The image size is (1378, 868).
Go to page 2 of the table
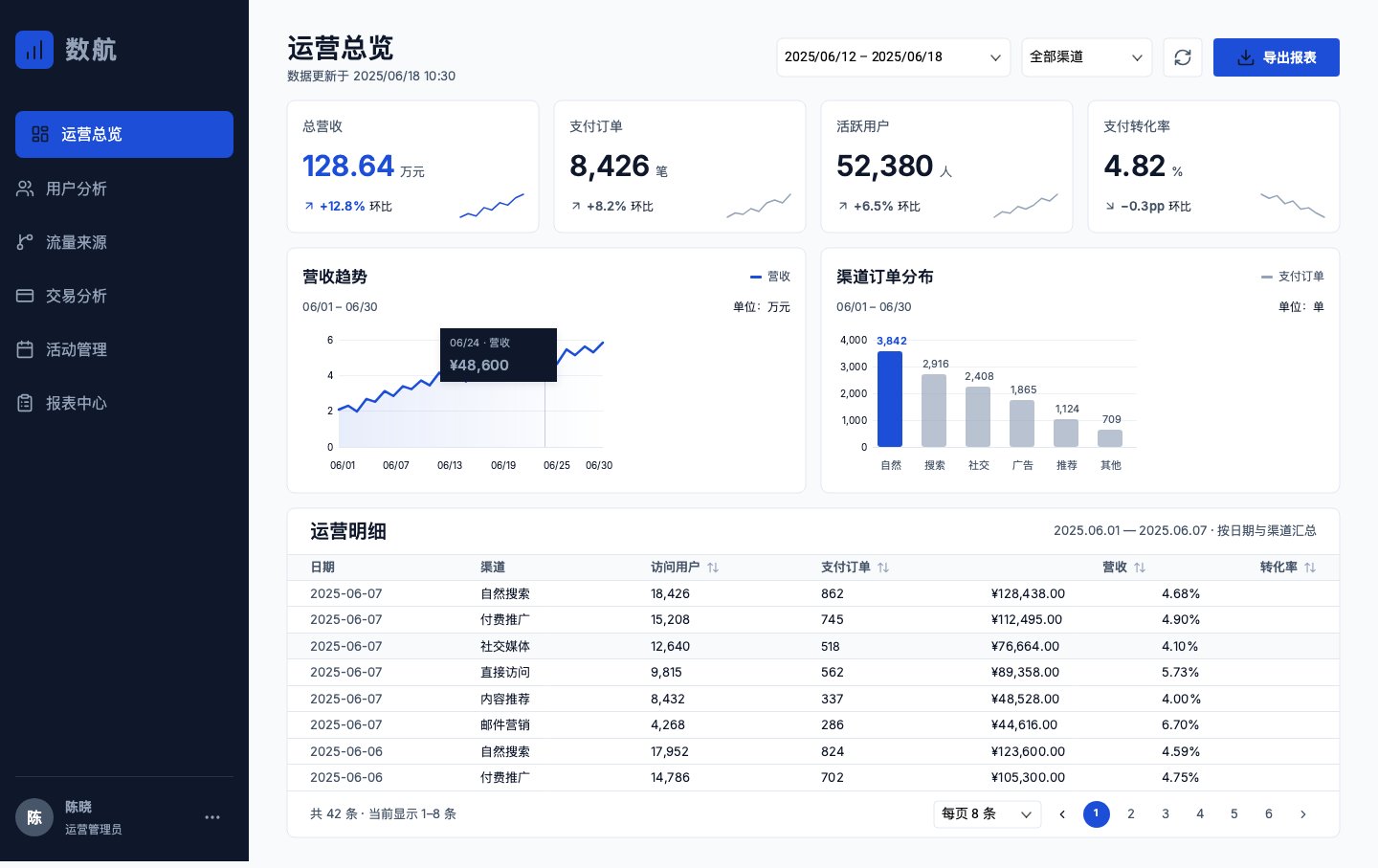click(x=1131, y=814)
